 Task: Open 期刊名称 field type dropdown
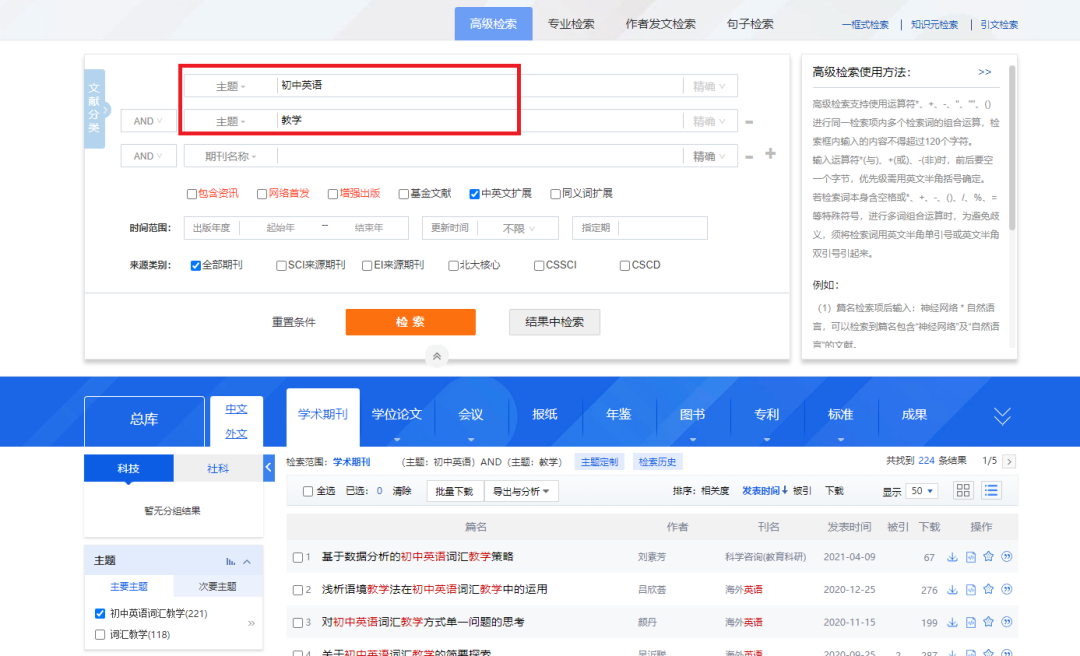click(231, 156)
